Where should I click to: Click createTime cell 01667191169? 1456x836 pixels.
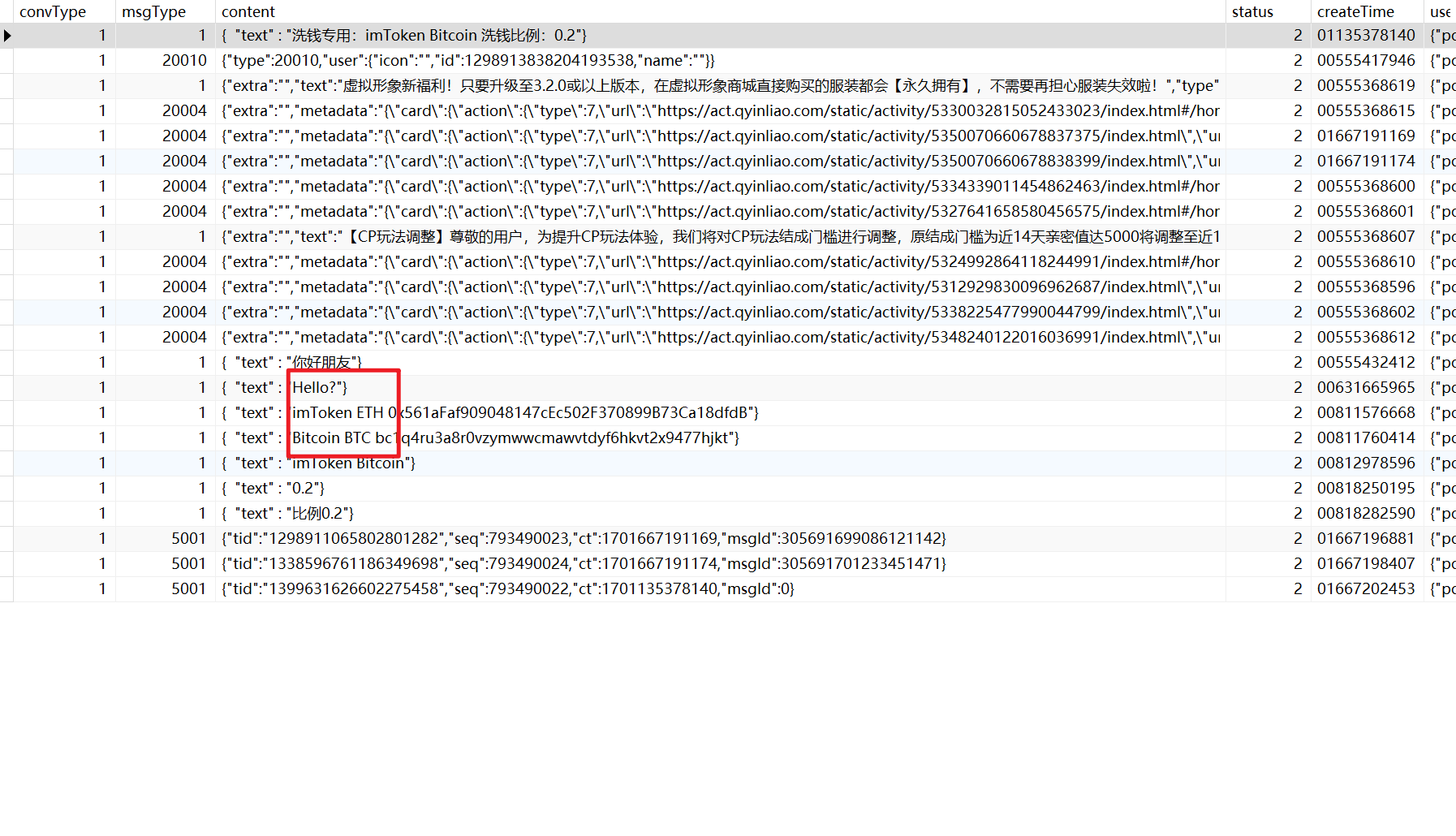pos(1367,136)
